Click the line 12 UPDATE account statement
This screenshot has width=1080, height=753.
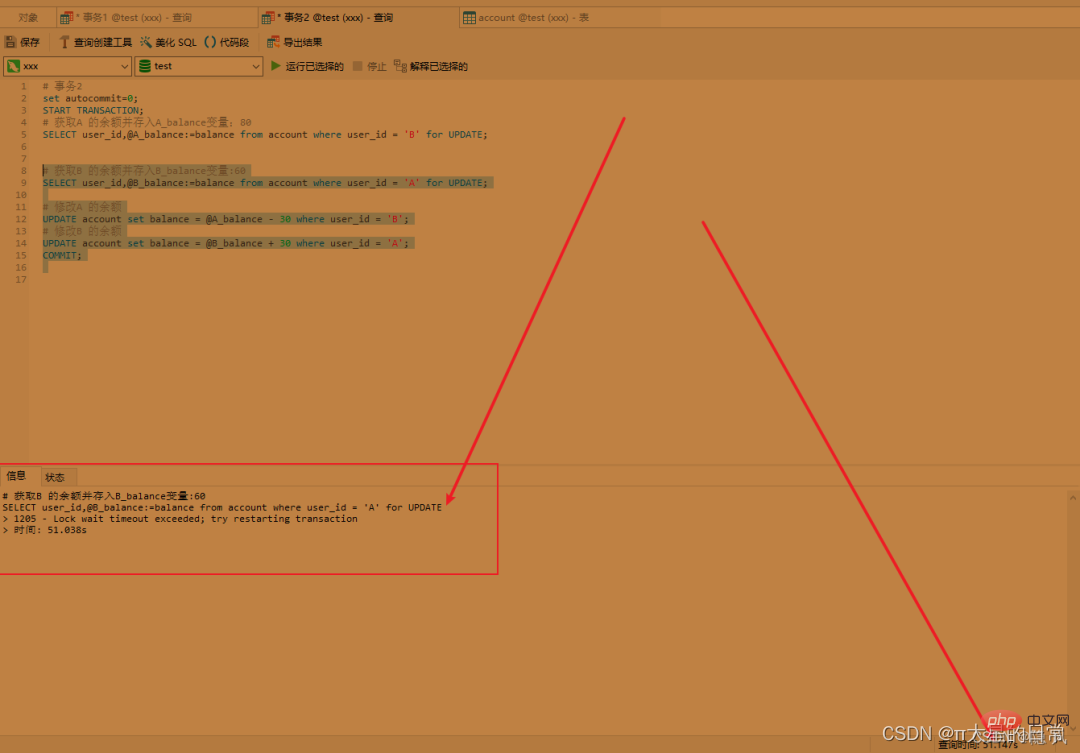225,219
